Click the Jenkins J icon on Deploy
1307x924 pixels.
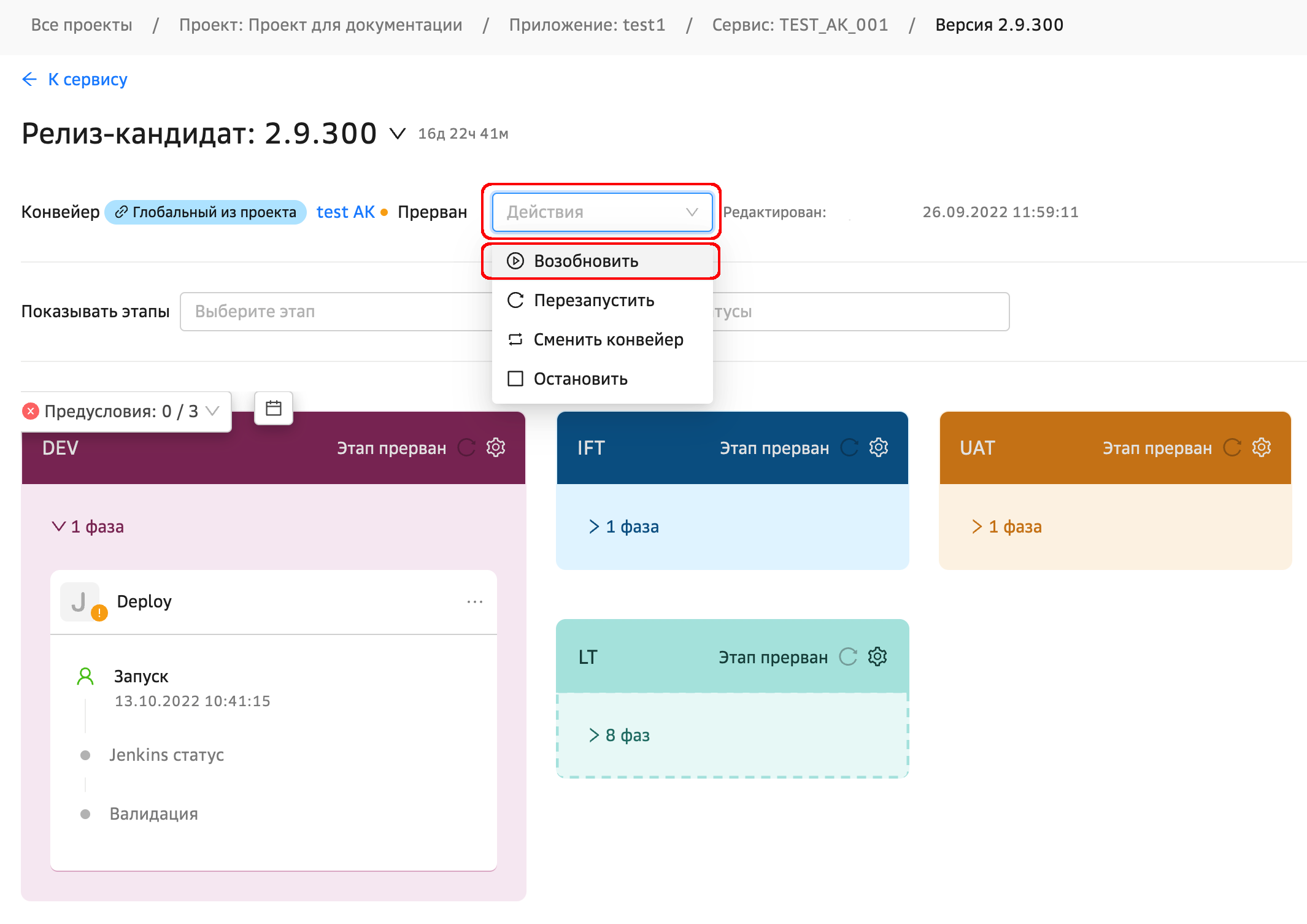pyautogui.click(x=80, y=602)
